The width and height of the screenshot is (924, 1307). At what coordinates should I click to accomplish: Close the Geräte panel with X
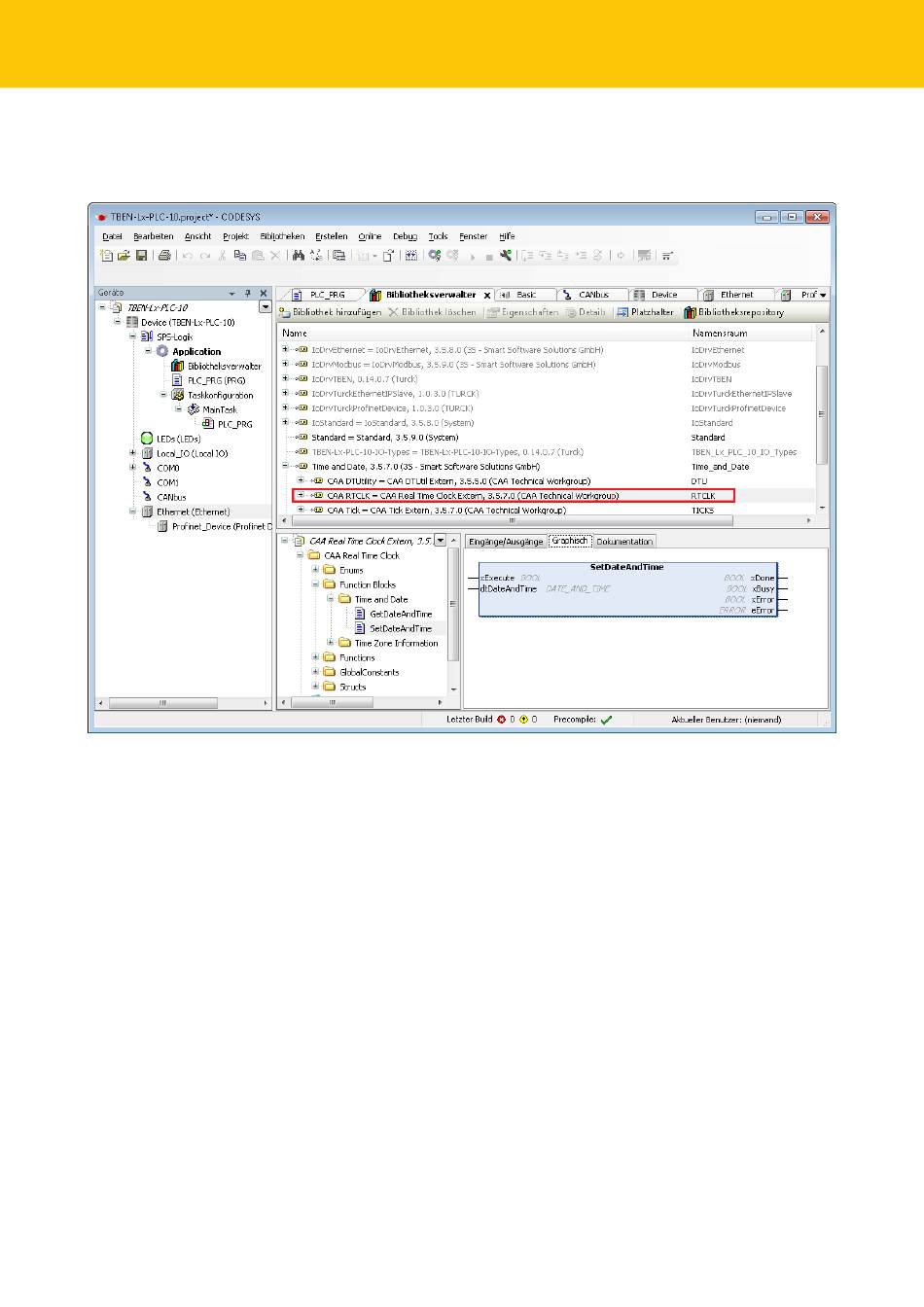click(x=264, y=293)
